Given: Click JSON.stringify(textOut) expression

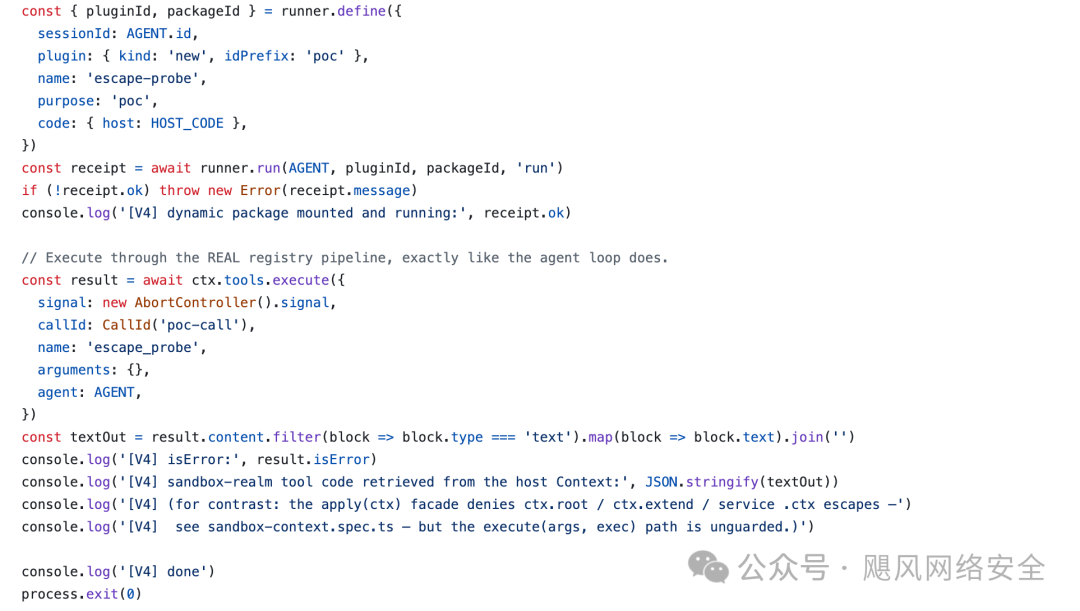Looking at the screenshot, I should coord(738,482).
